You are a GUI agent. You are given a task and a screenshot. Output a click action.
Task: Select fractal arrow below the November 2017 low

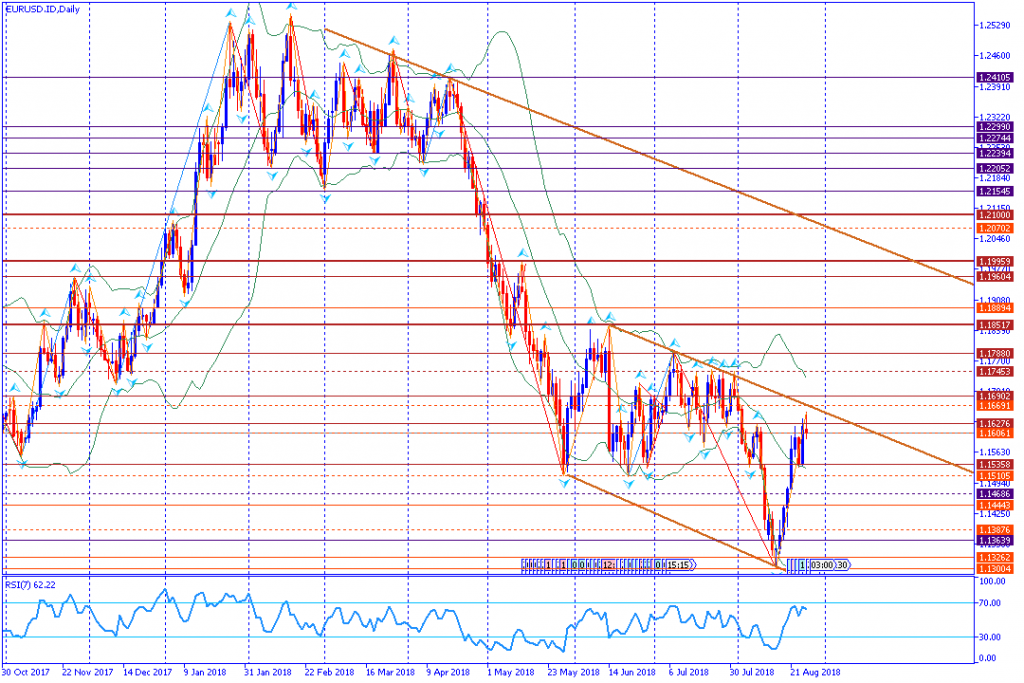(x=22, y=463)
